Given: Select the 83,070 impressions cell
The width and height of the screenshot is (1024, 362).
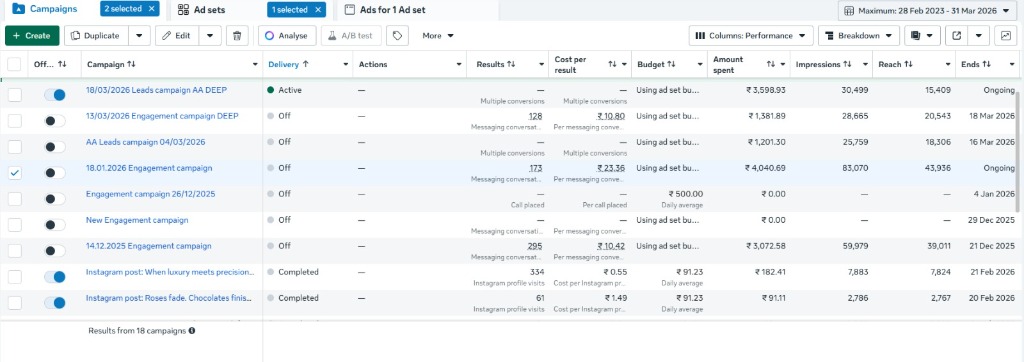Looking at the screenshot, I should (855, 168).
